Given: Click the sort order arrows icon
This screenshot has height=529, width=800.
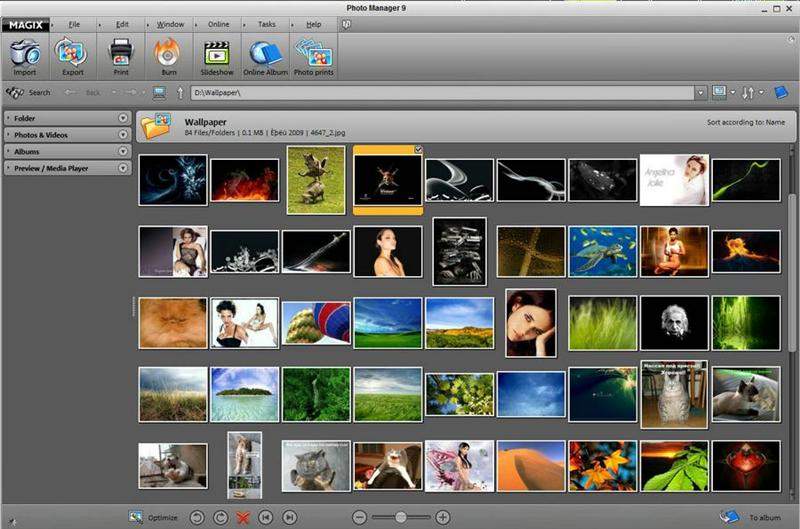Looking at the screenshot, I should click(747, 93).
